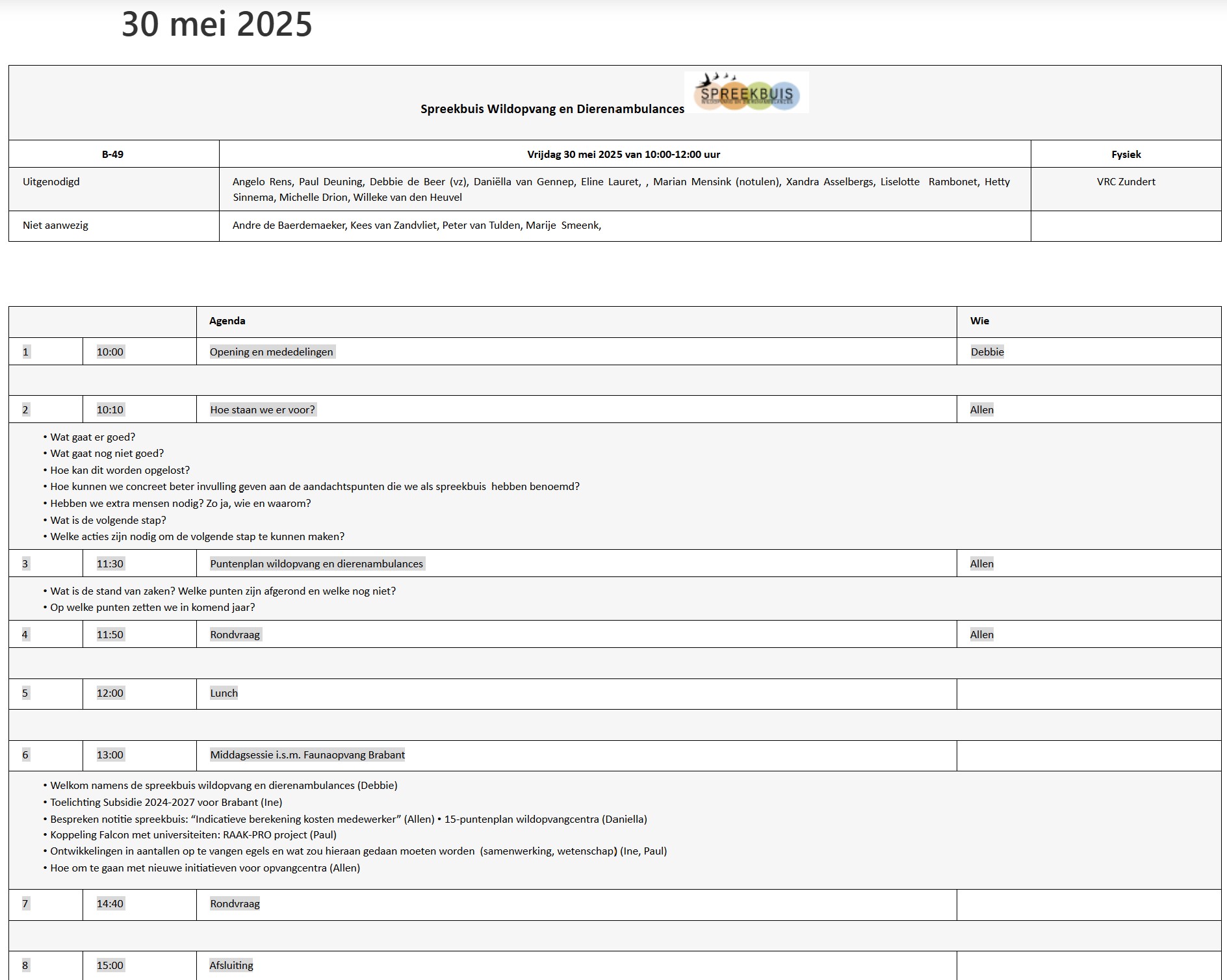Click 'Rondvraag' in the 11:50 row
Image resolution: width=1227 pixels, height=980 pixels.
(x=235, y=635)
